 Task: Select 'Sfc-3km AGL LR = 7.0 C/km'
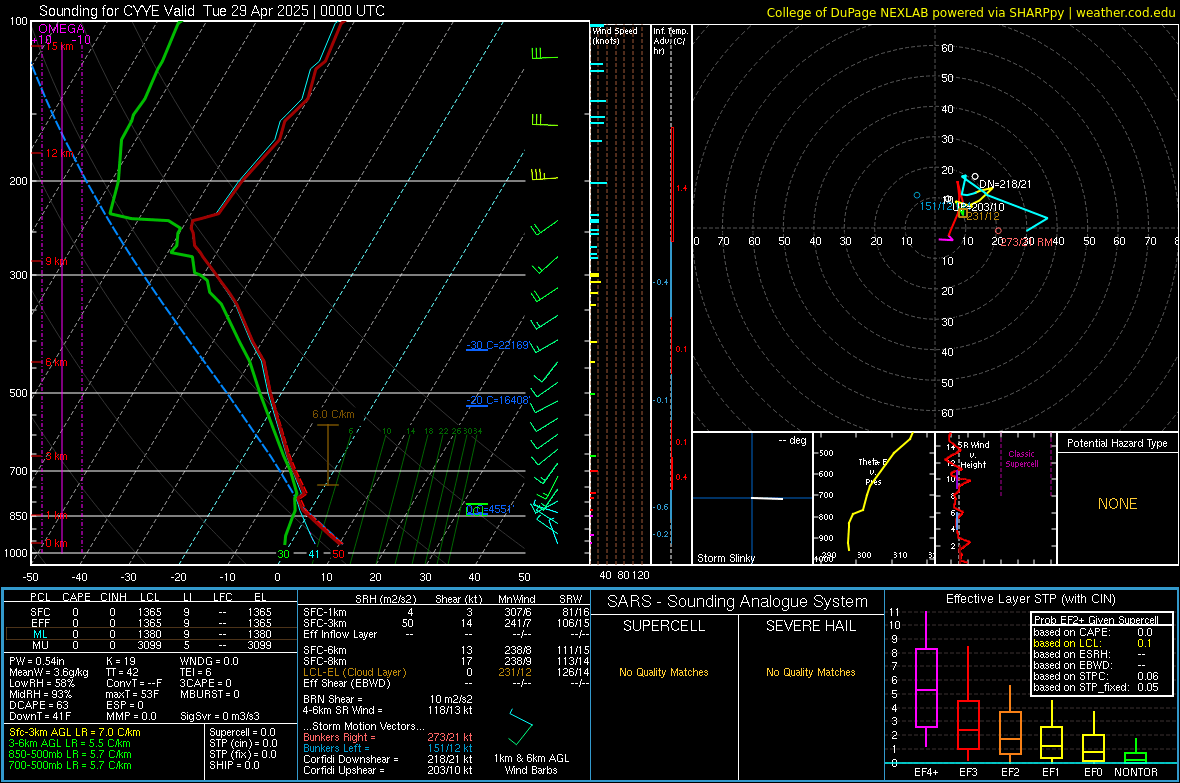click(x=75, y=733)
